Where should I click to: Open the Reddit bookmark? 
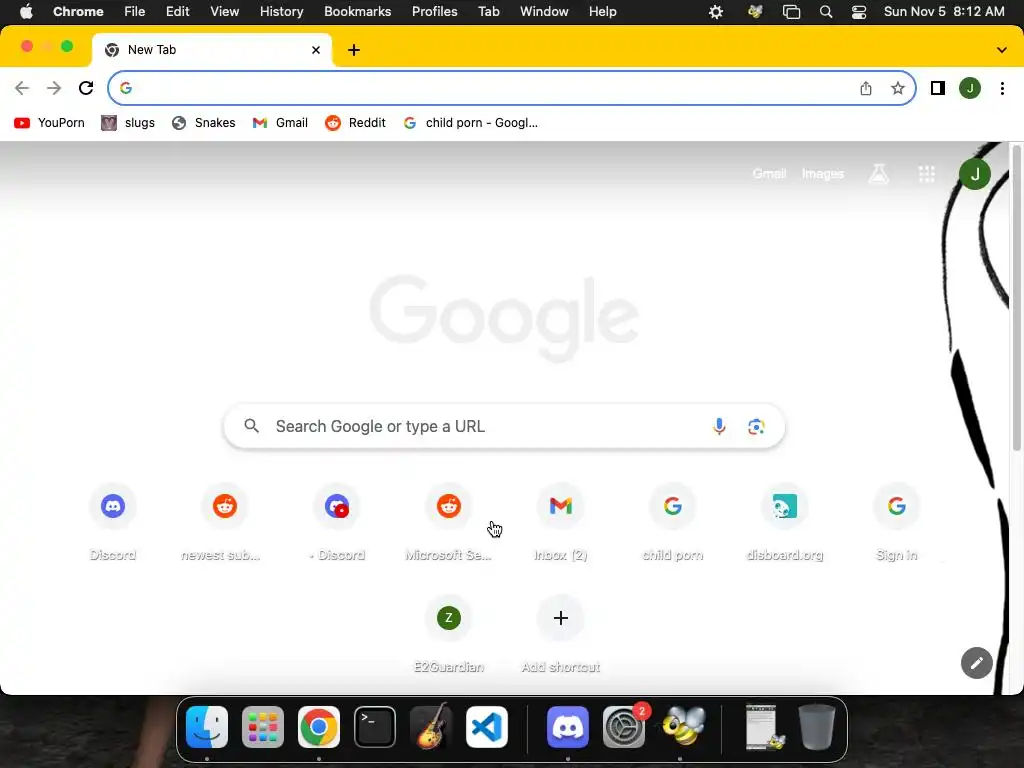355,123
